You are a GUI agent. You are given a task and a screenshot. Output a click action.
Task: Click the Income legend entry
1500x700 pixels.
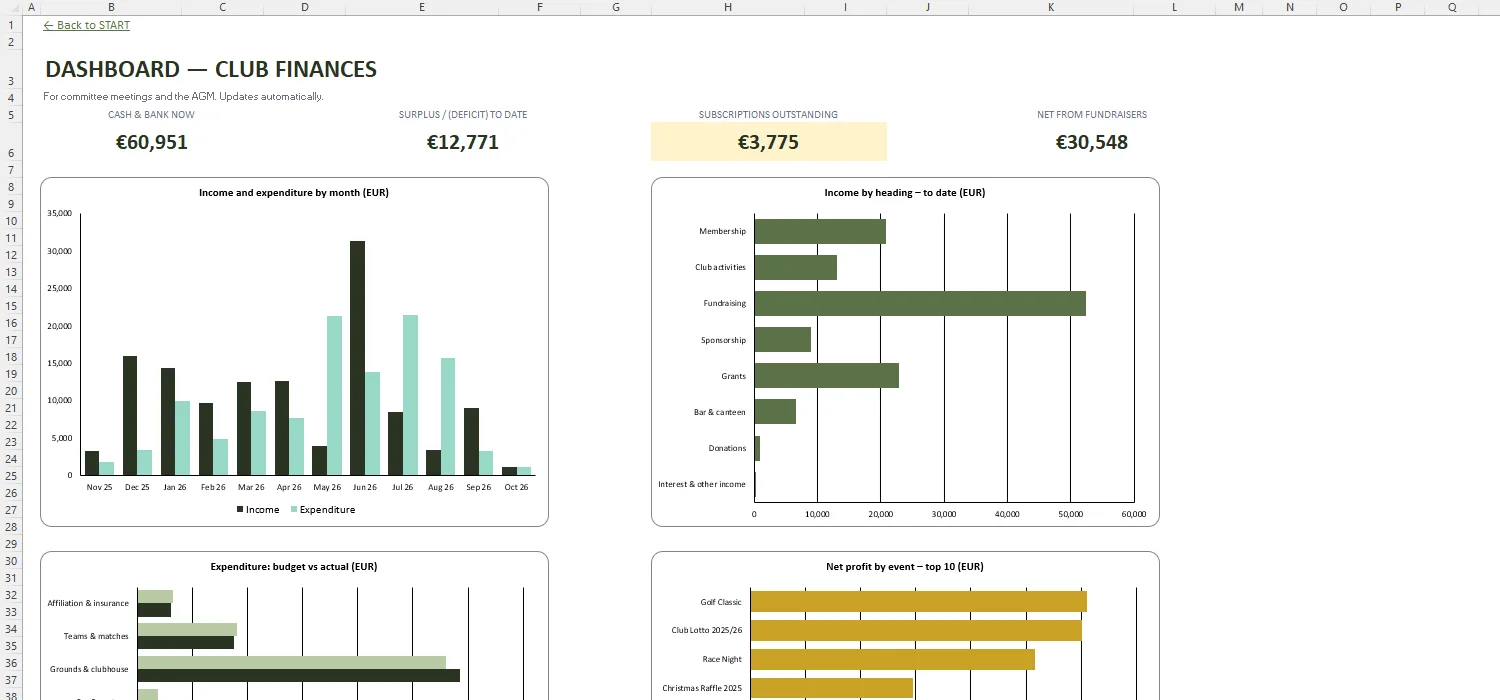(258, 509)
